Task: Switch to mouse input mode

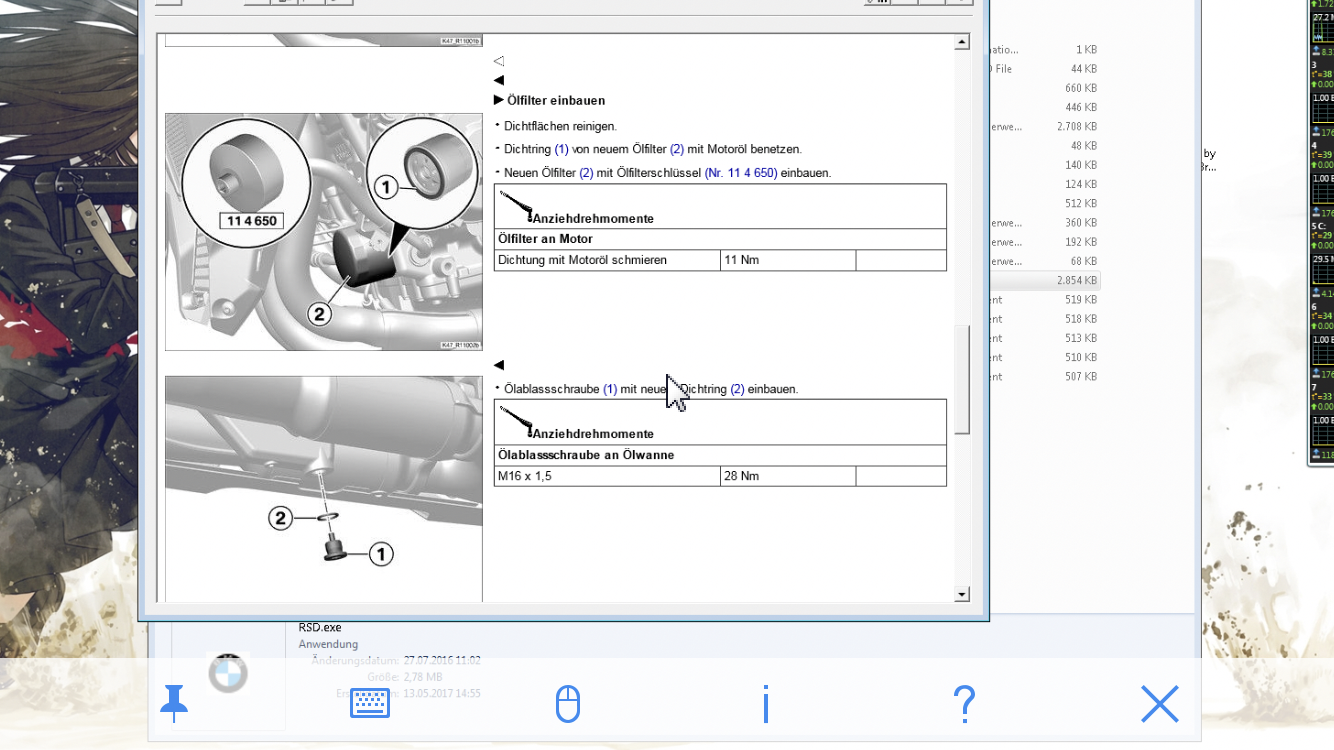Action: click(567, 704)
